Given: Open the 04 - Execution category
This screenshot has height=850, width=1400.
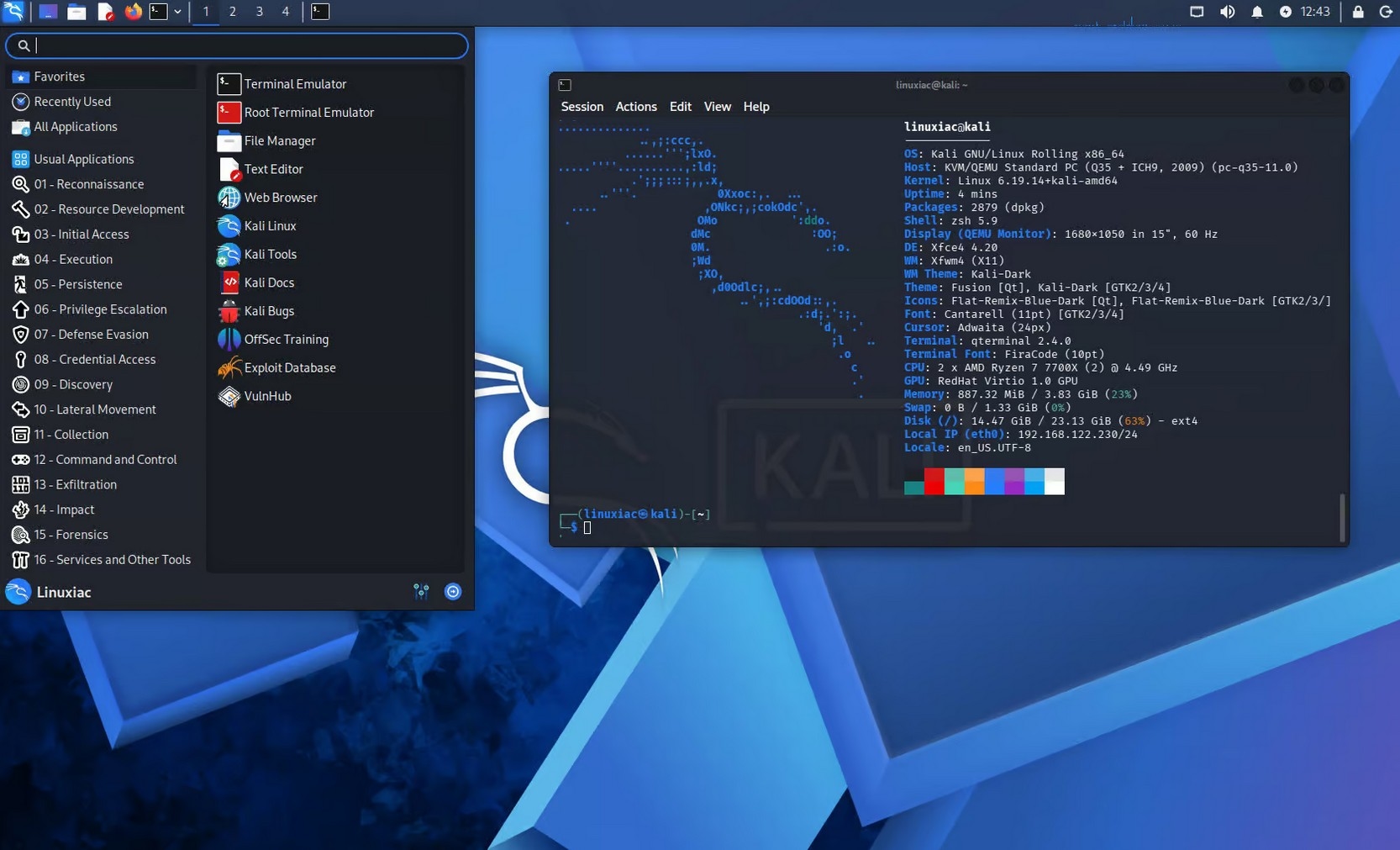Looking at the screenshot, I should click(102, 259).
